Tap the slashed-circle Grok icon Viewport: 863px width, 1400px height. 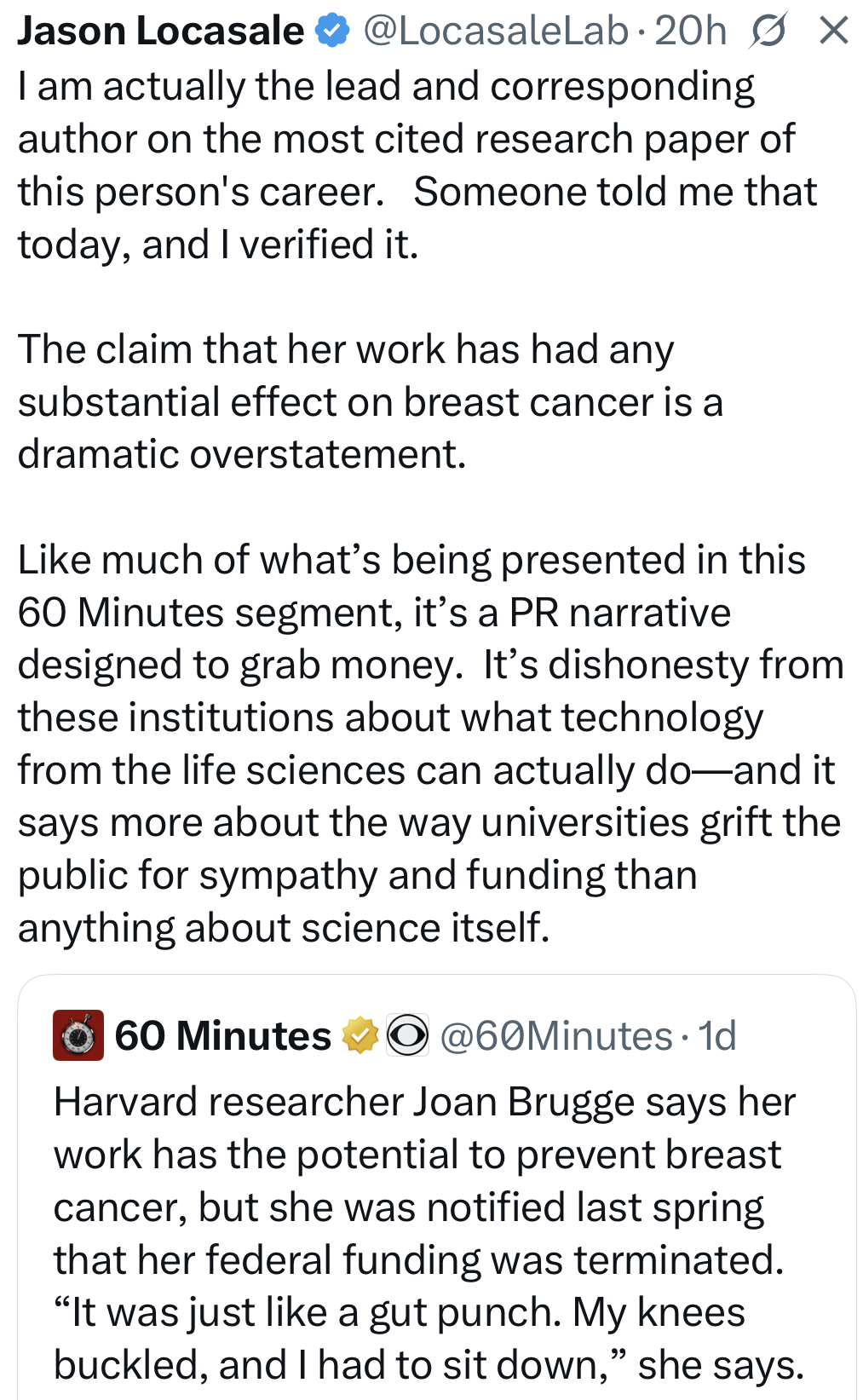tap(768, 32)
